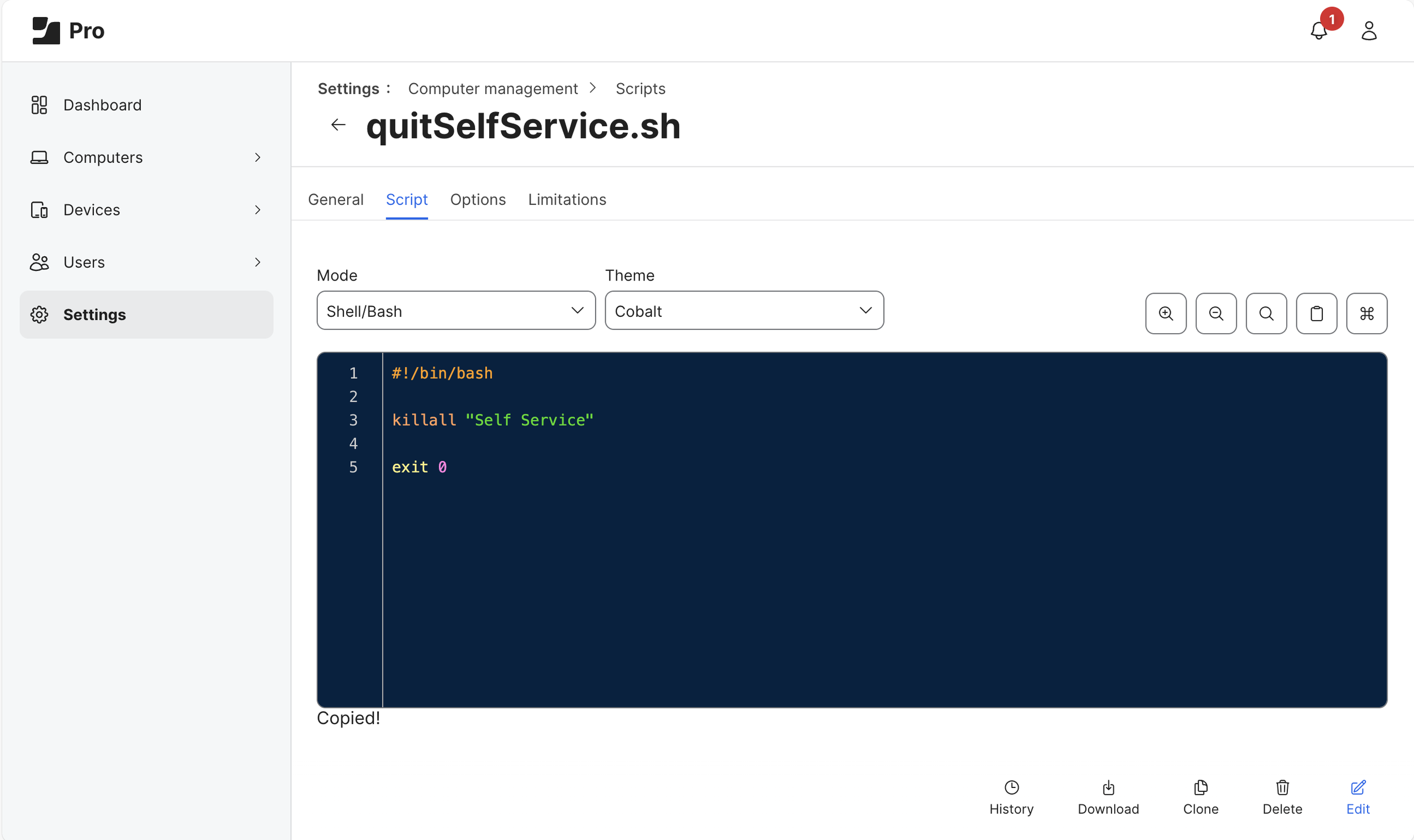
Task: Expand the Devices sidebar section
Action: 146,210
